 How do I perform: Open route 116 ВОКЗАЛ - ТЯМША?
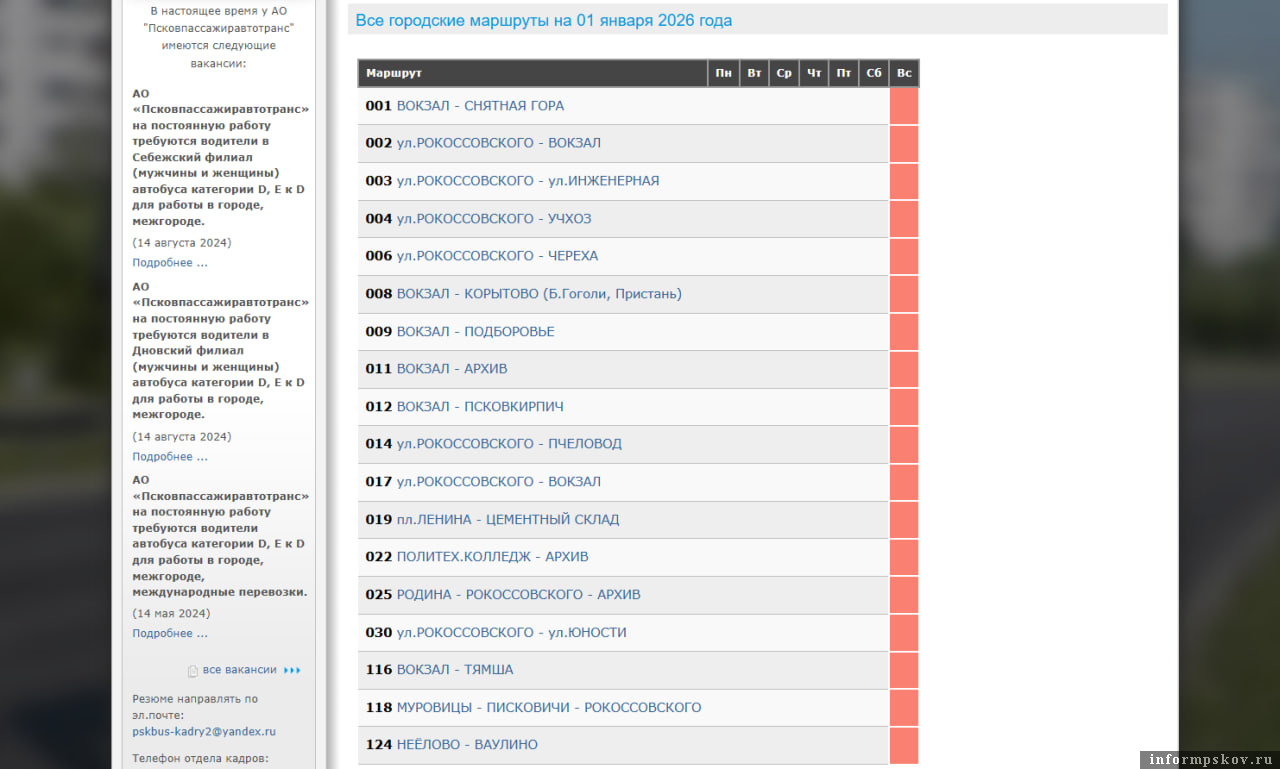click(x=455, y=670)
